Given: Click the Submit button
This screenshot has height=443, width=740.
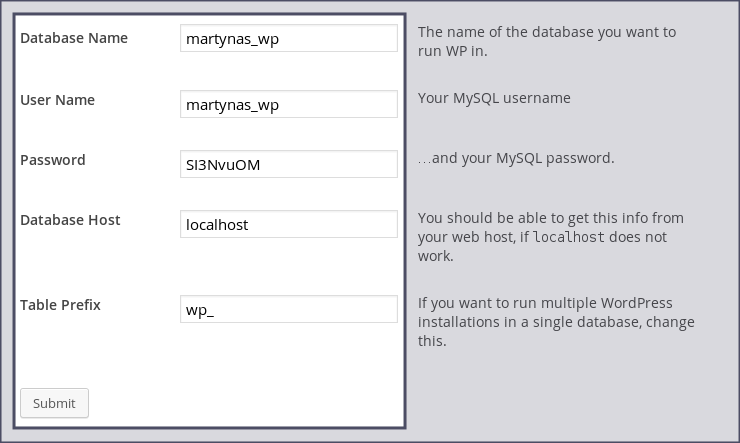Looking at the screenshot, I should point(54,403).
